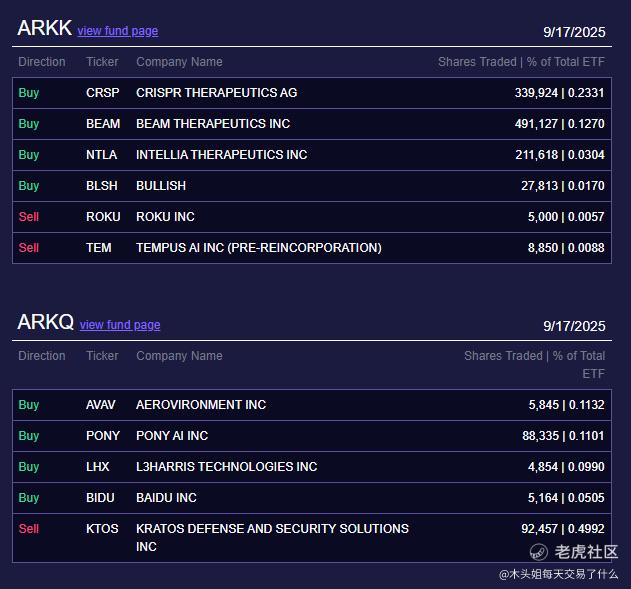Select the BIDU ticker cell

pyautogui.click(x=100, y=498)
